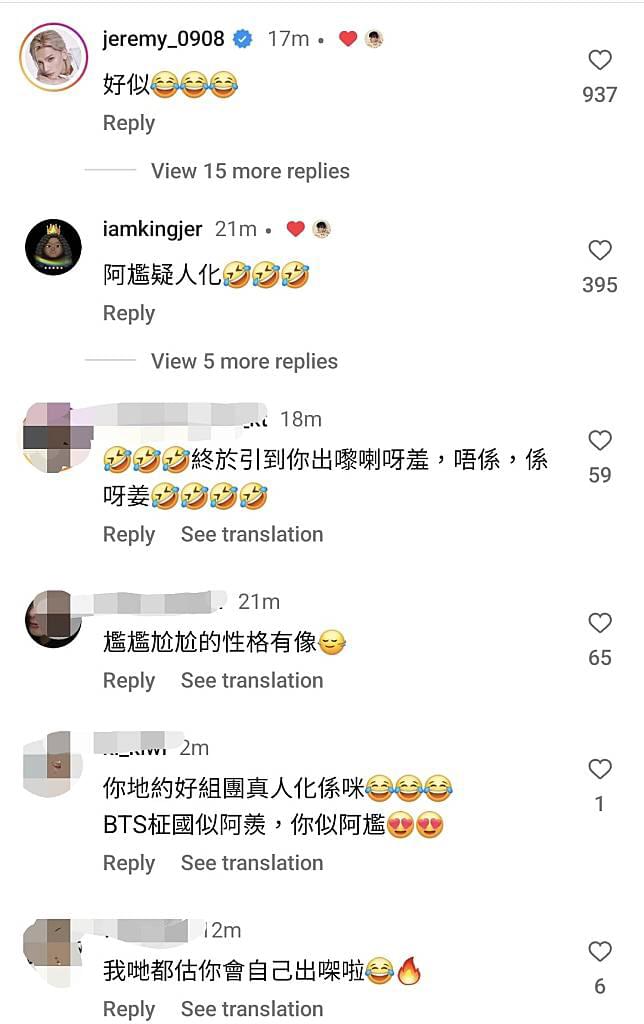Image resolution: width=644 pixels, height=1024 pixels.
Task: See translation of the 18m comment
Action: [252, 534]
